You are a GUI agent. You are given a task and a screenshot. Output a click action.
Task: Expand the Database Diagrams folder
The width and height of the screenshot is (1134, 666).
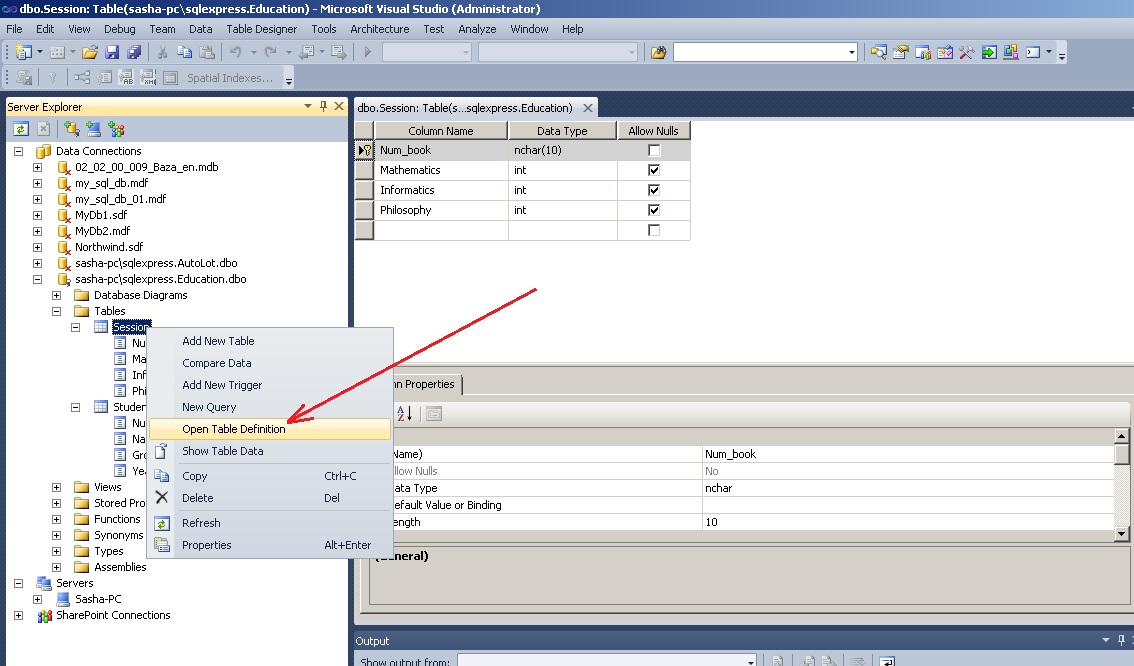(x=56, y=295)
